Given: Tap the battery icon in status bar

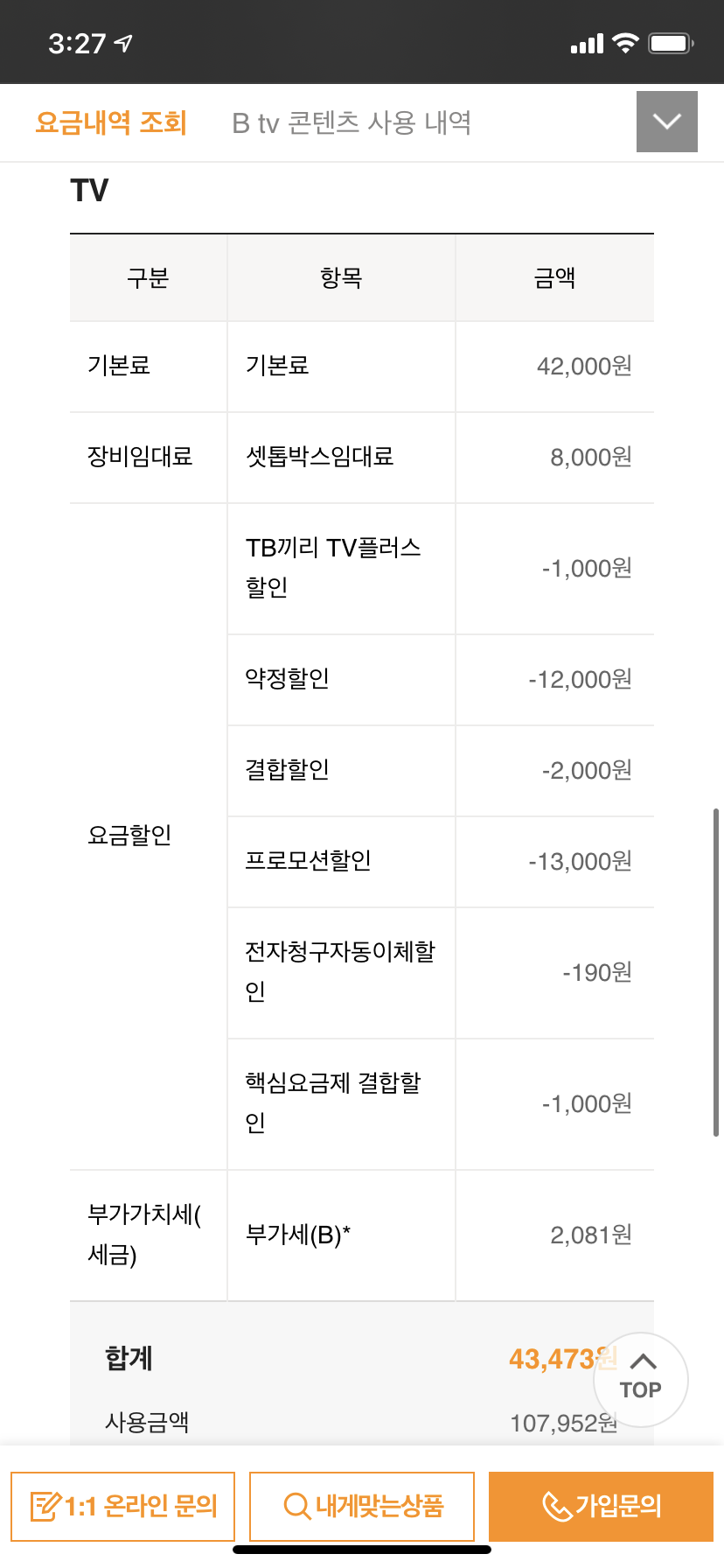Looking at the screenshot, I should click(x=671, y=43).
